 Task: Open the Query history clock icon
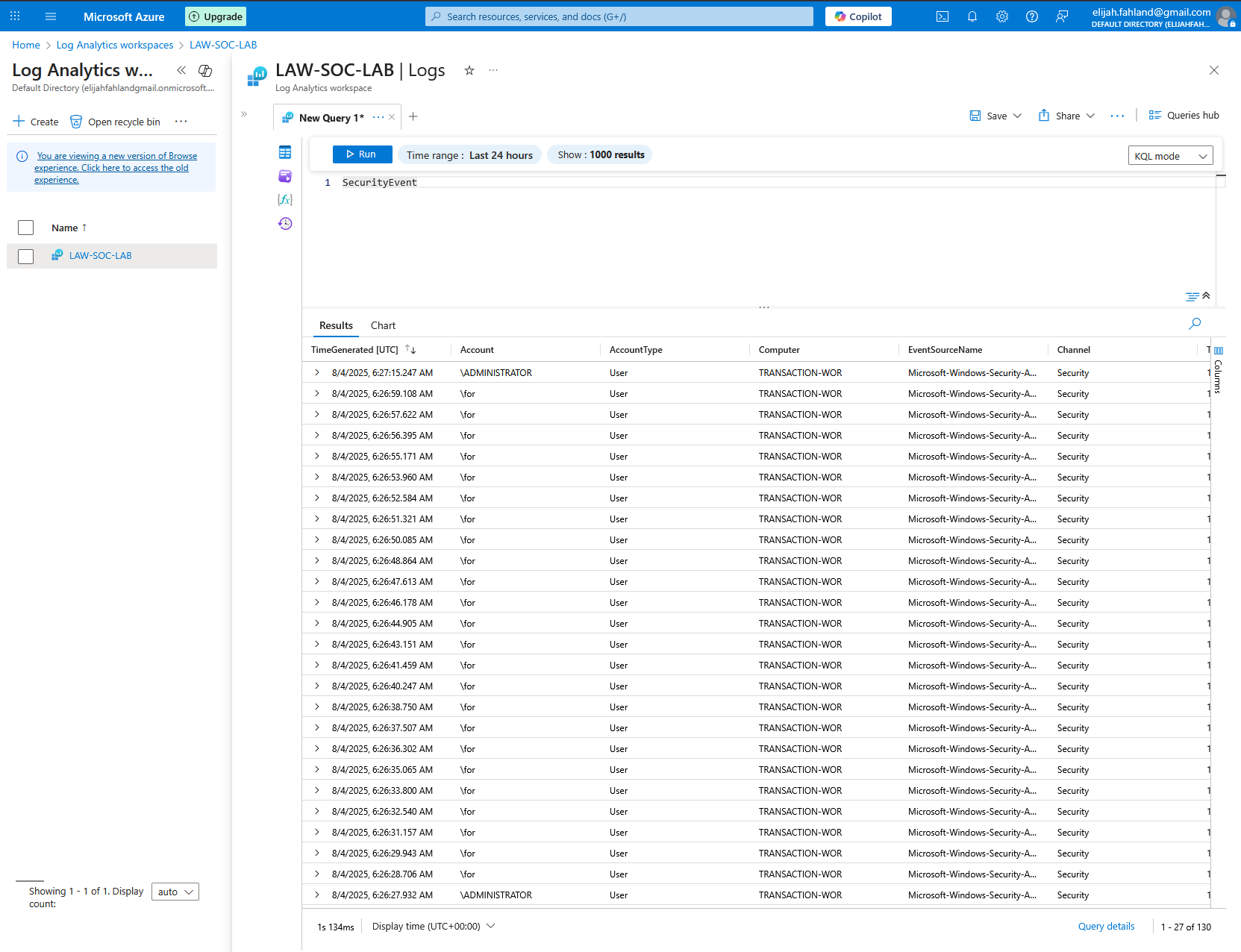click(285, 224)
